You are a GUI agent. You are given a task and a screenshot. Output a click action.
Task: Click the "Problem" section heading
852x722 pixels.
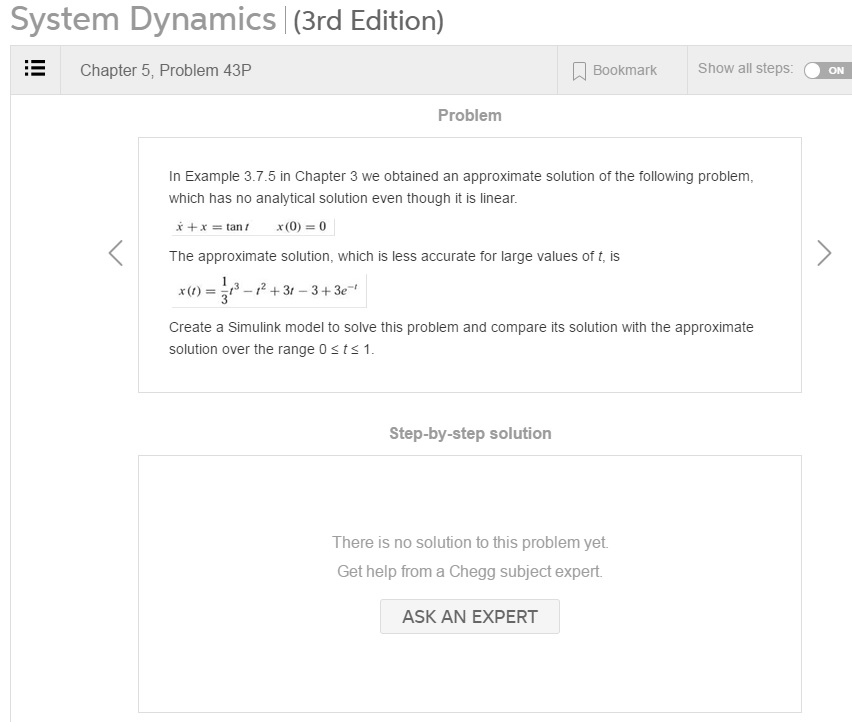(469, 115)
